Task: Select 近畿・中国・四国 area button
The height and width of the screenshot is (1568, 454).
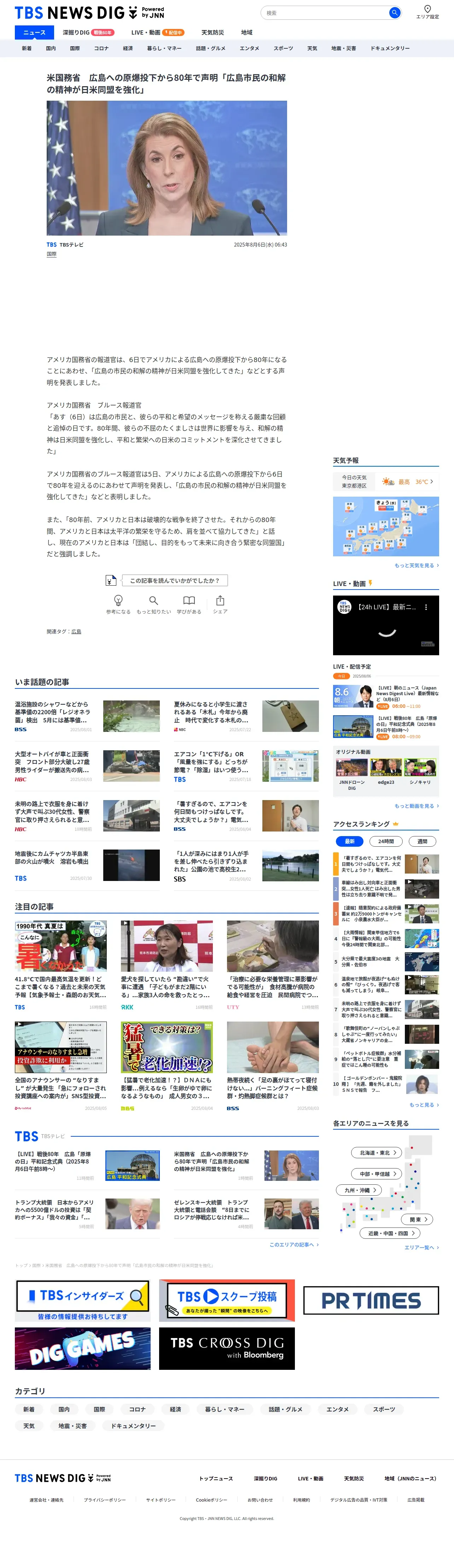Action: pyautogui.click(x=390, y=1233)
